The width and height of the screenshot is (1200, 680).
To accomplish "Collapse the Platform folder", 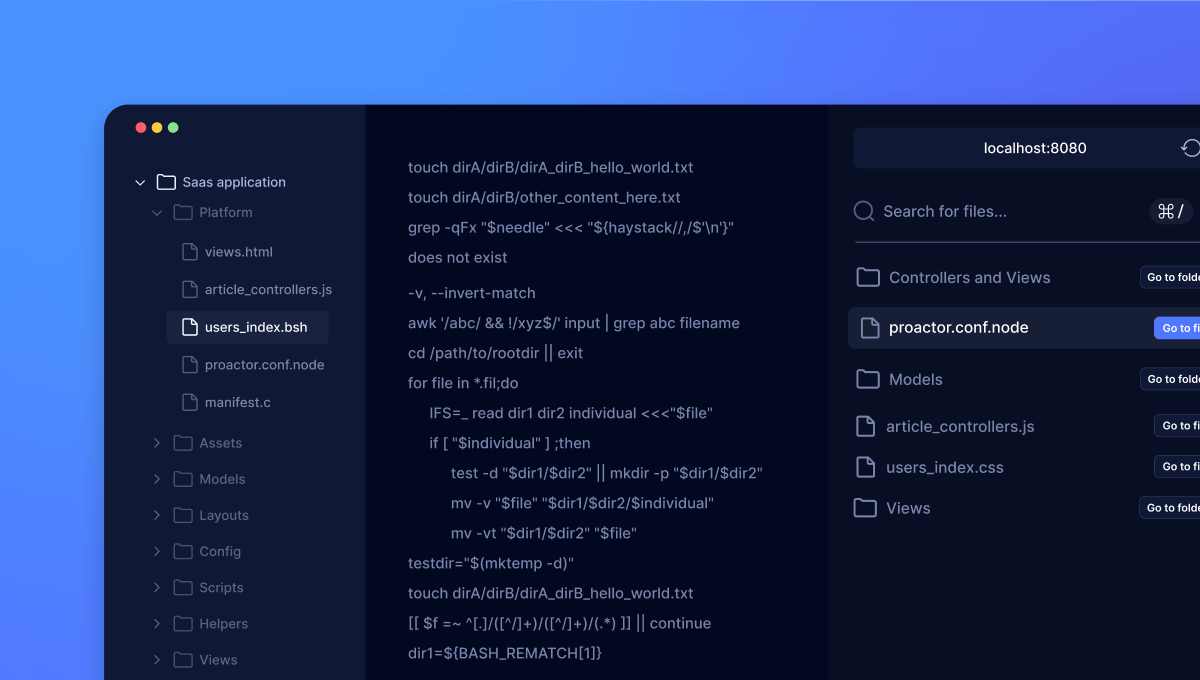I will [157, 212].
